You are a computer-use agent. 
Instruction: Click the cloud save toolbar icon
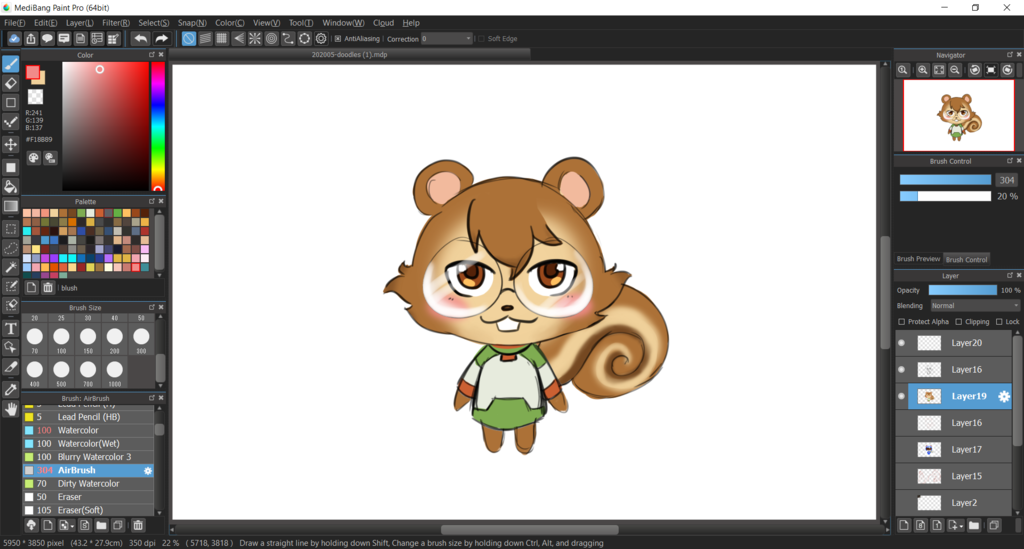pos(14,39)
